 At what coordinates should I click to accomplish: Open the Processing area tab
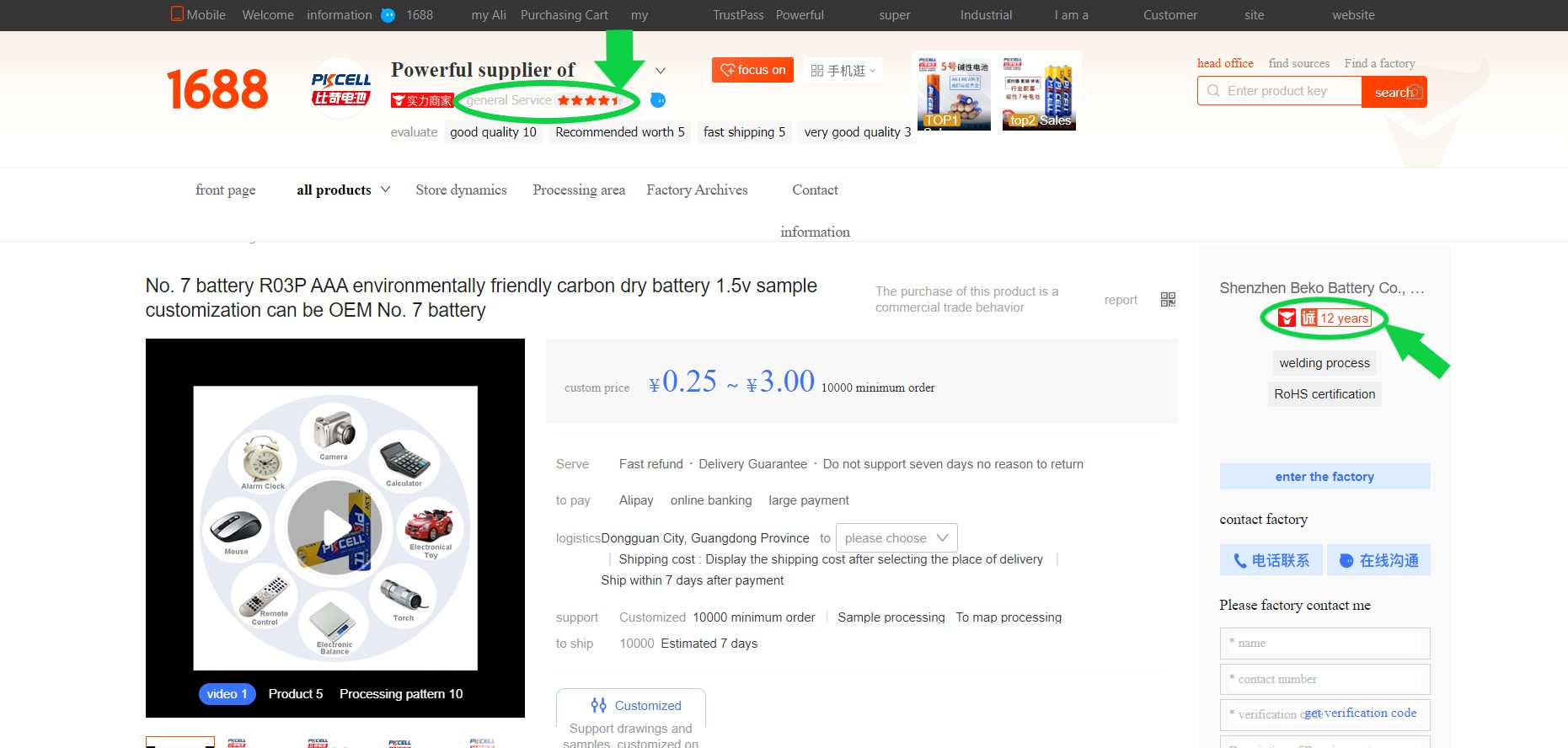(x=579, y=190)
